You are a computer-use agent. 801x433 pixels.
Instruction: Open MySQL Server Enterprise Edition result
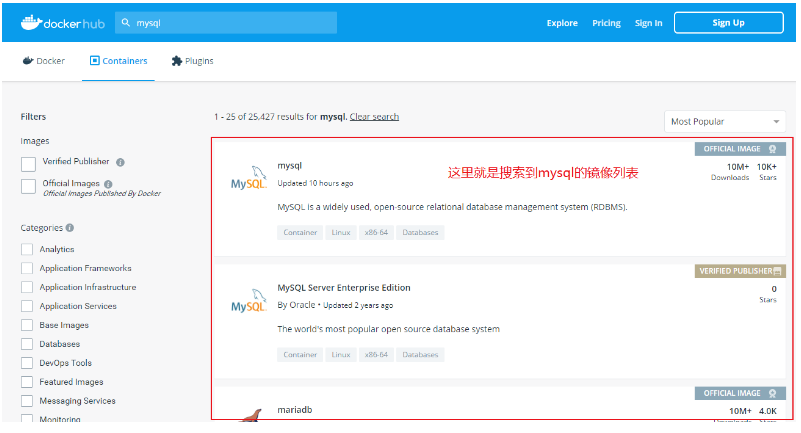344,287
